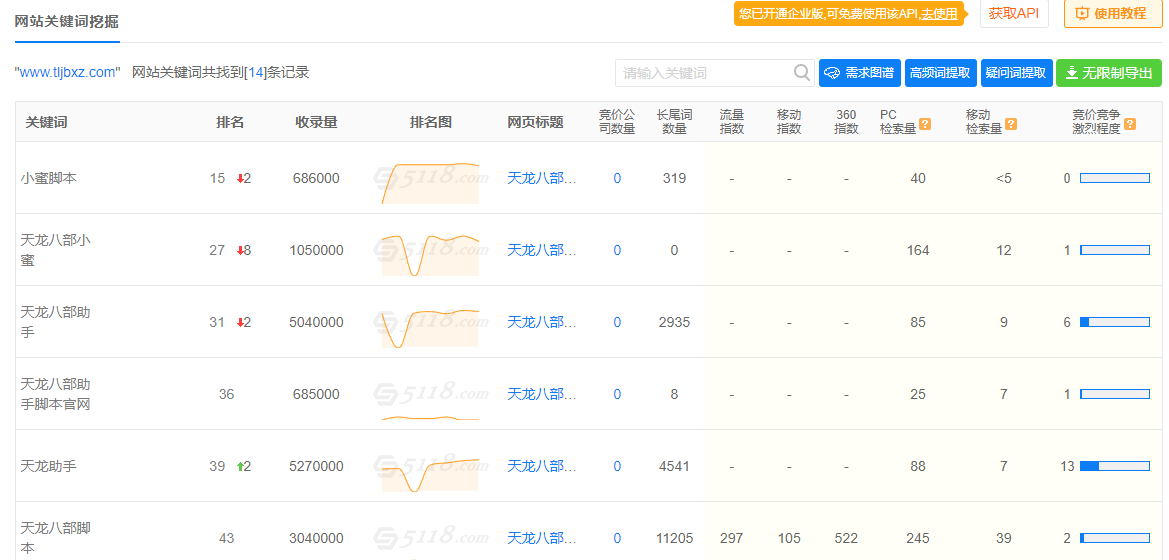Screen dimensions: 1169x560
Task: Click 长尾词数量 value 11205
Action: click(674, 538)
